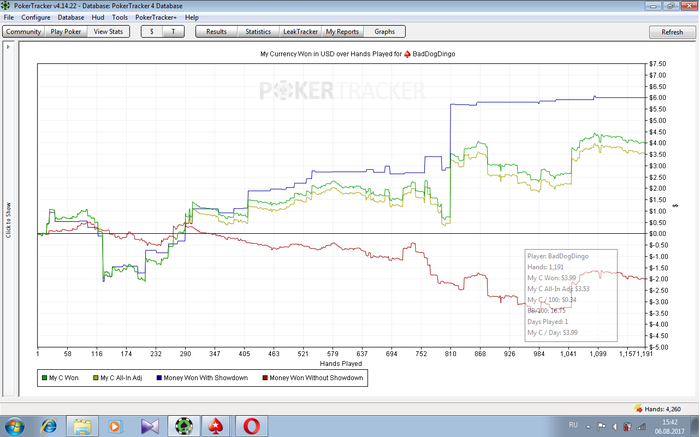Click the taskbar clock showing 15:42
The height and width of the screenshot is (437, 700).
[x=670, y=422]
